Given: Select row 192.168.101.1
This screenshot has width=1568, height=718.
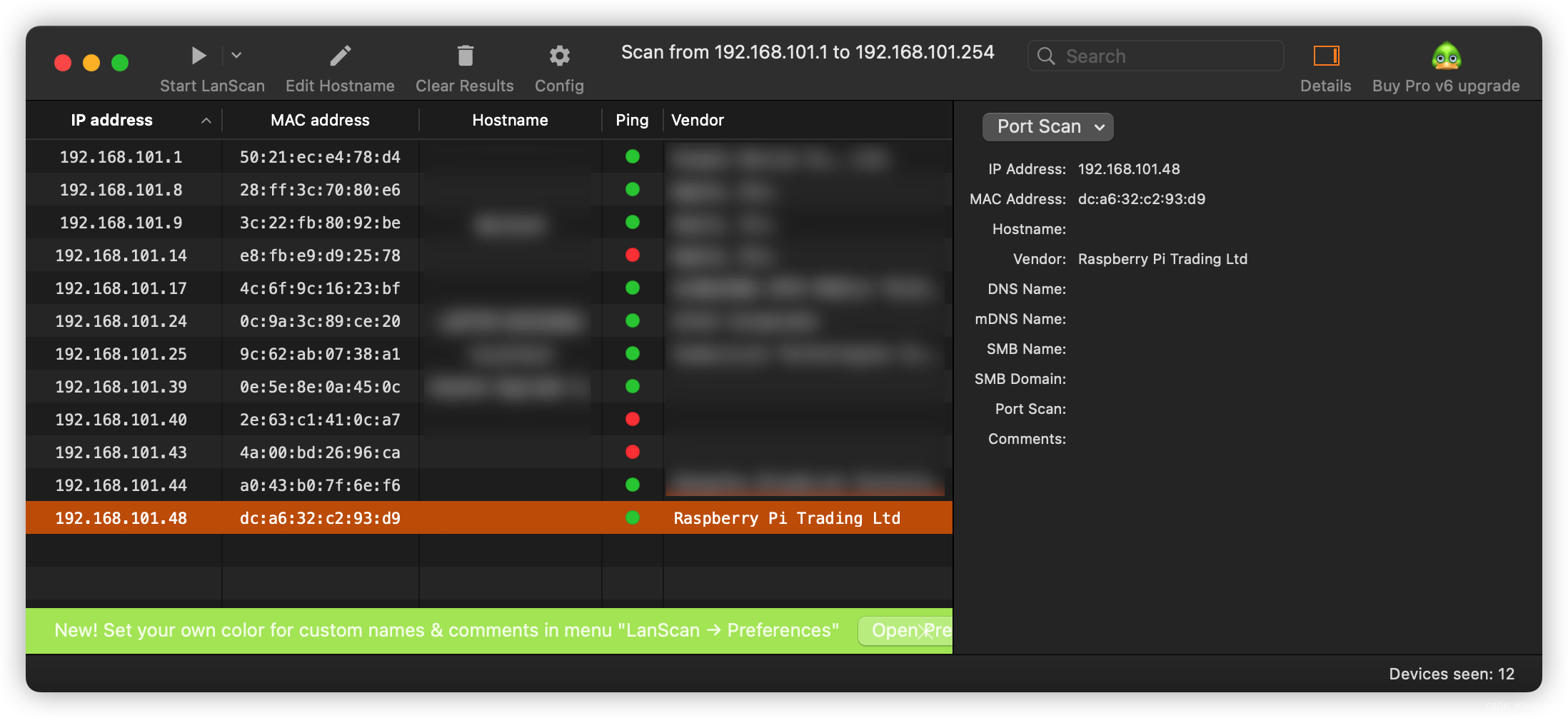Looking at the screenshot, I should (x=489, y=157).
